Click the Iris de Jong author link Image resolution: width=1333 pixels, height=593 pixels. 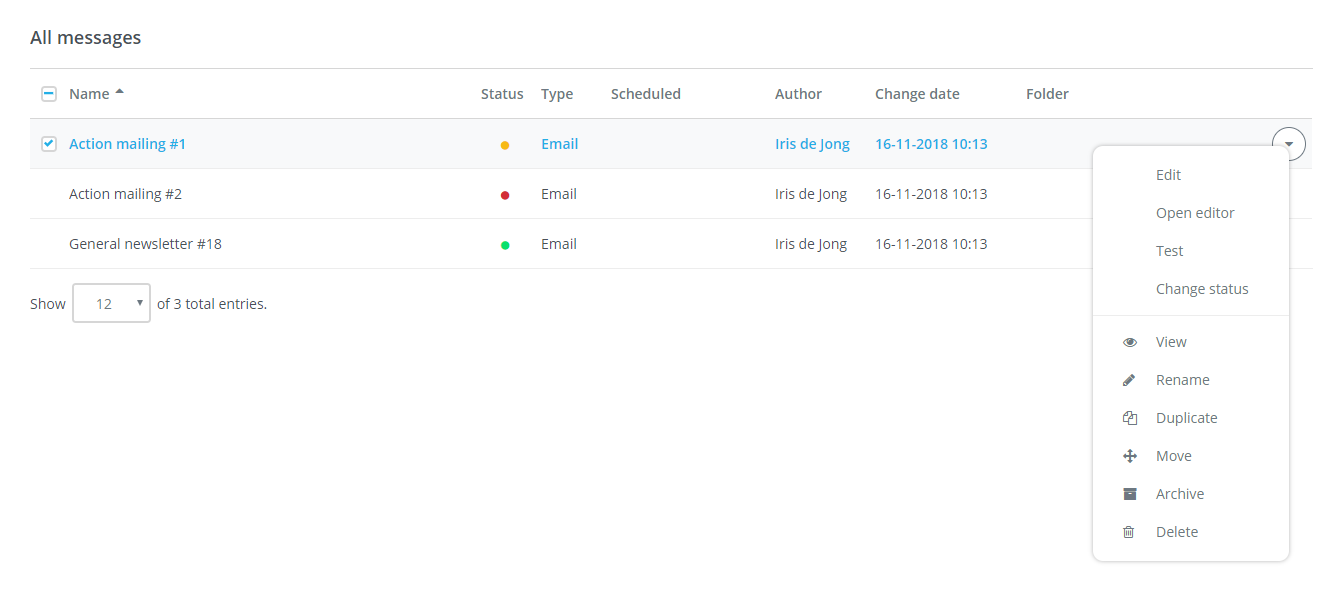[812, 144]
